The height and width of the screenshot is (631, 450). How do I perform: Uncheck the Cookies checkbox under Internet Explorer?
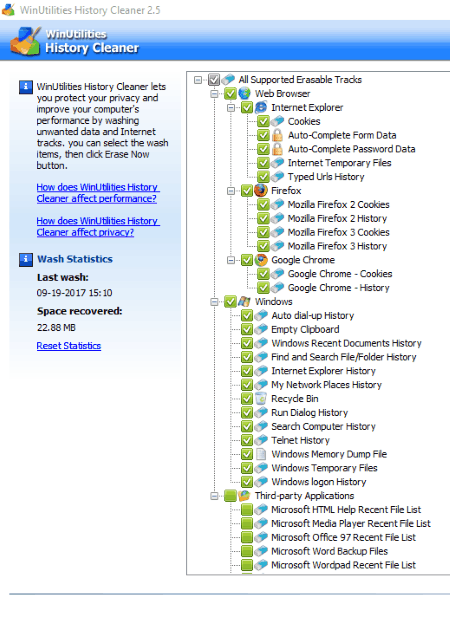click(263, 121)
